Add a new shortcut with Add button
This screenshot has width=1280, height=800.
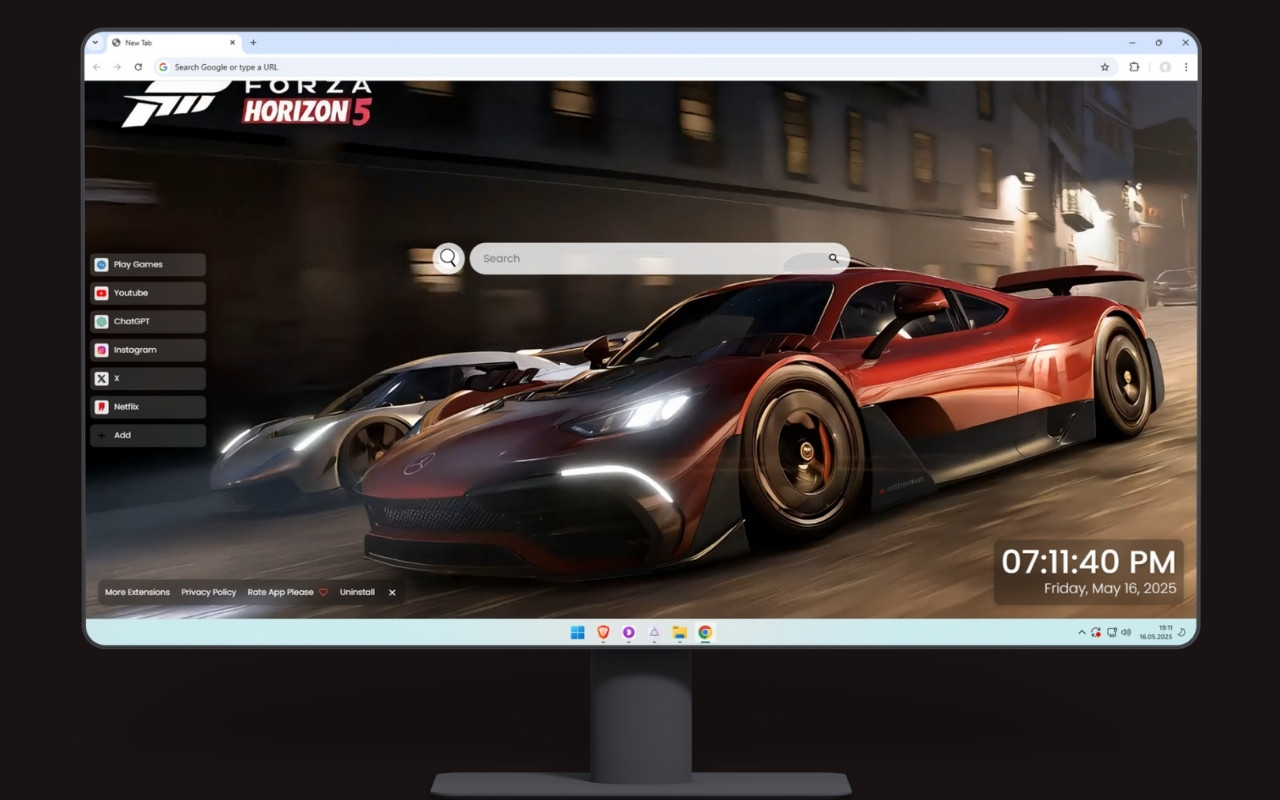click(x=148, y=435)
